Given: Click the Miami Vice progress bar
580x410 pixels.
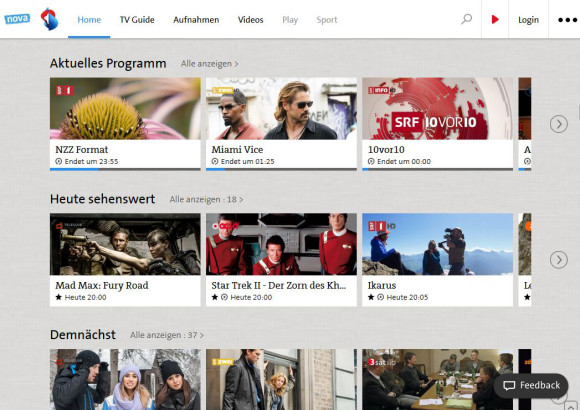Looking at the screenshot, I should click(x=281, y=169).
